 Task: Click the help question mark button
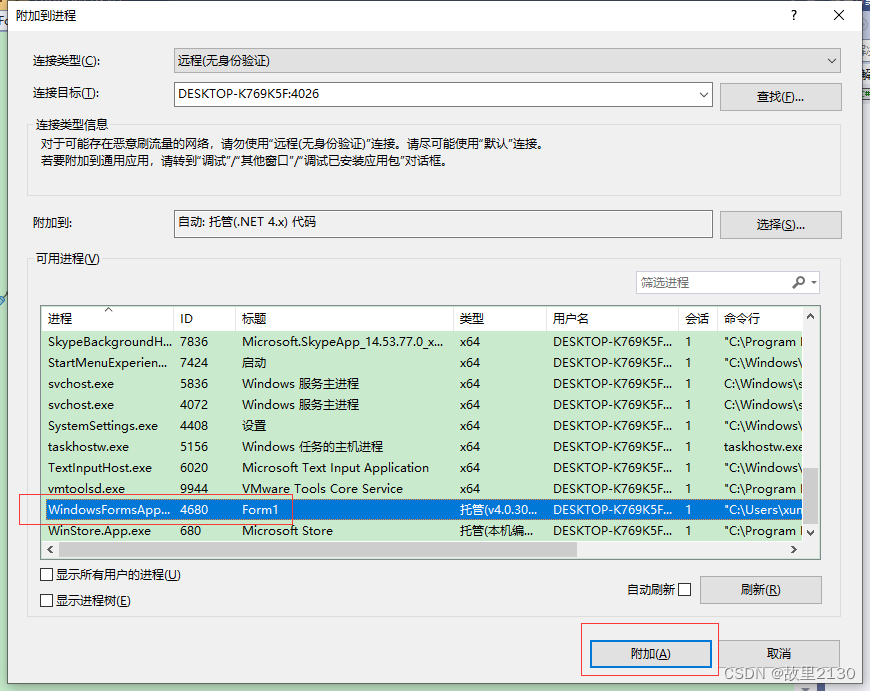coord(794,15)
